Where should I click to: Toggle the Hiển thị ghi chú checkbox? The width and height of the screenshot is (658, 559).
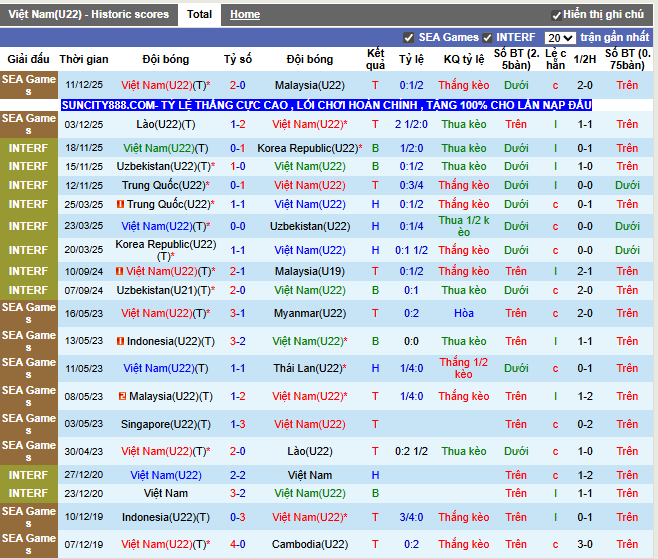point(556,16)
